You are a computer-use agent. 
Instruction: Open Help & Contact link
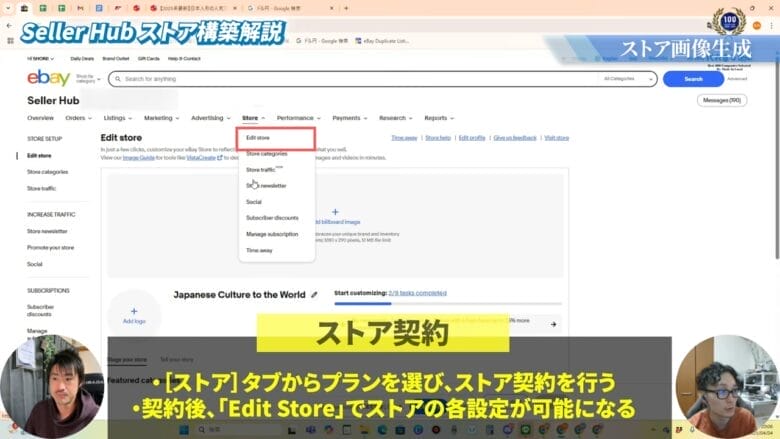coord(184,59)
